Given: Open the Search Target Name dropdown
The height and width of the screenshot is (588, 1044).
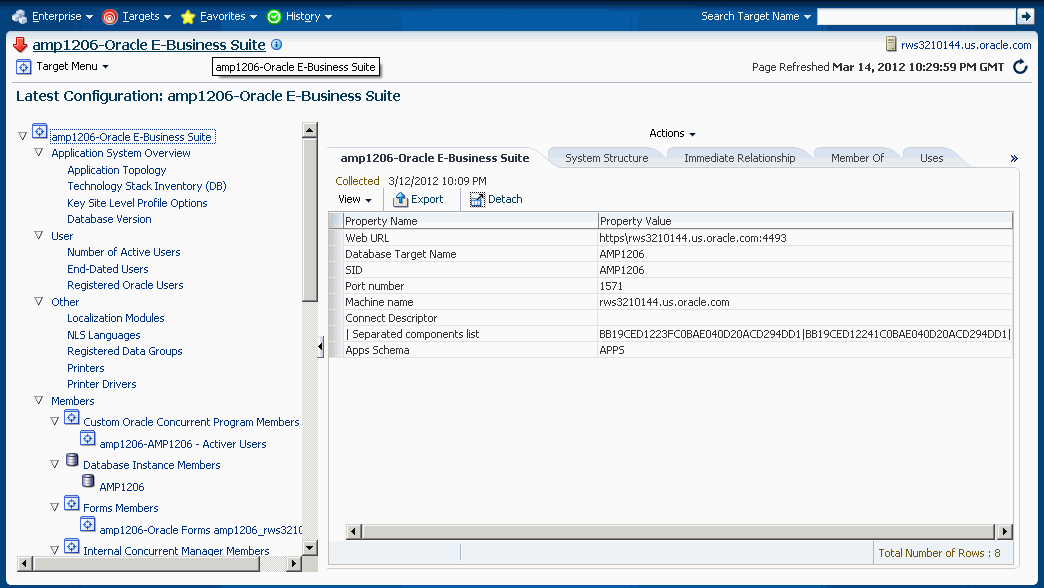Looking at the screenshot, I should [x=756, y=17].
